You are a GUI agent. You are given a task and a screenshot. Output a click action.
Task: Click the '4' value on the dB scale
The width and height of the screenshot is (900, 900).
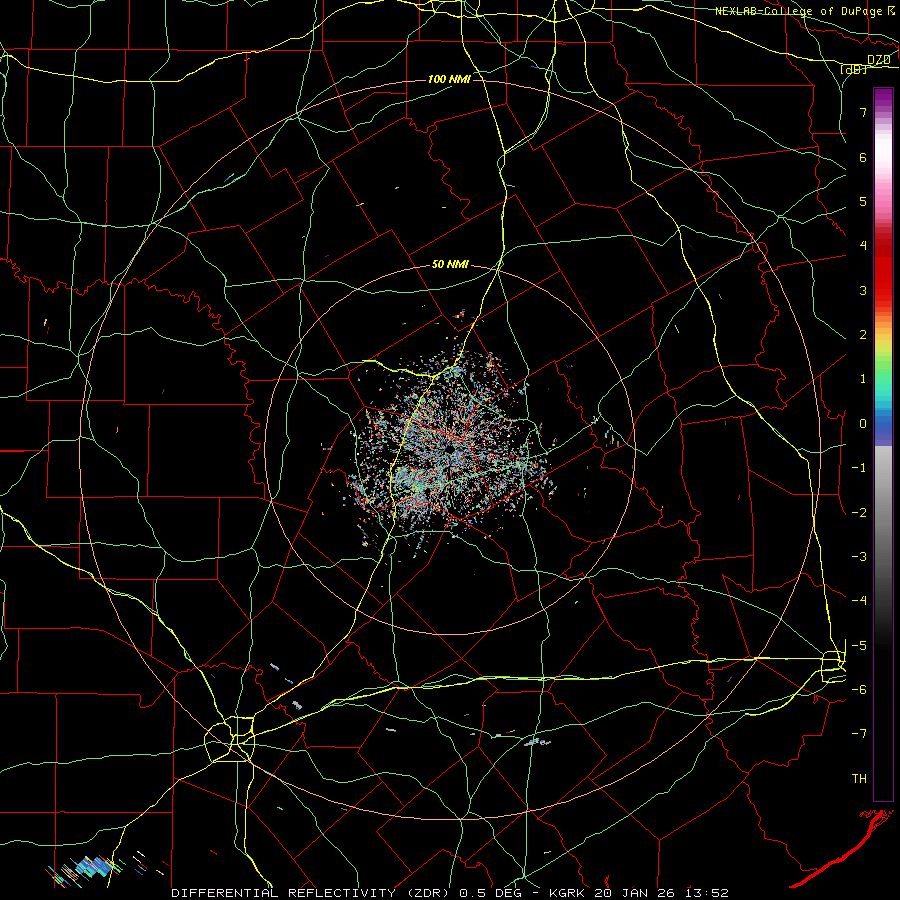point(863,246)
